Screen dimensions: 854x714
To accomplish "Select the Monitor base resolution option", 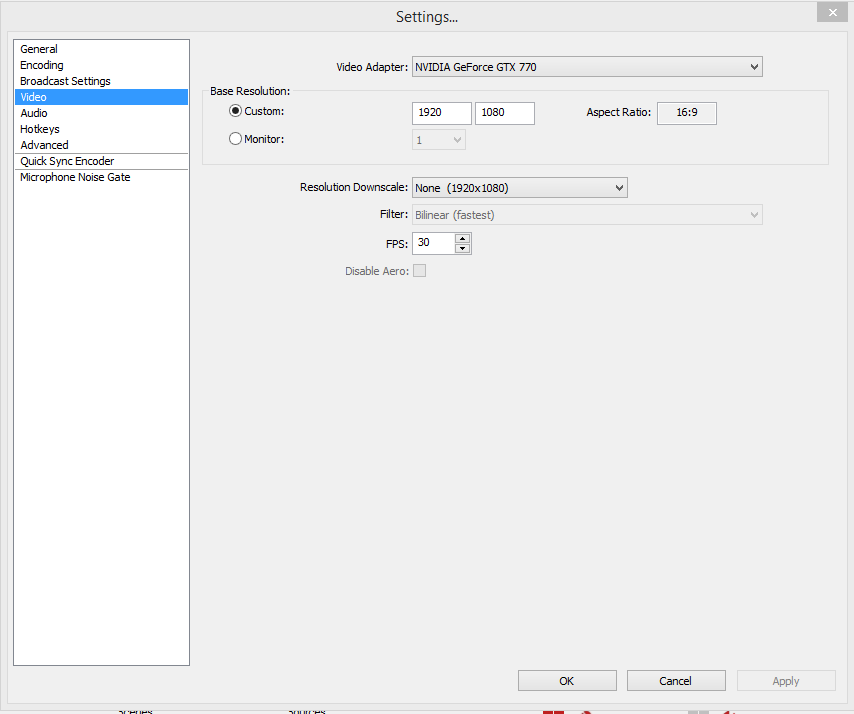I will 235,139.
